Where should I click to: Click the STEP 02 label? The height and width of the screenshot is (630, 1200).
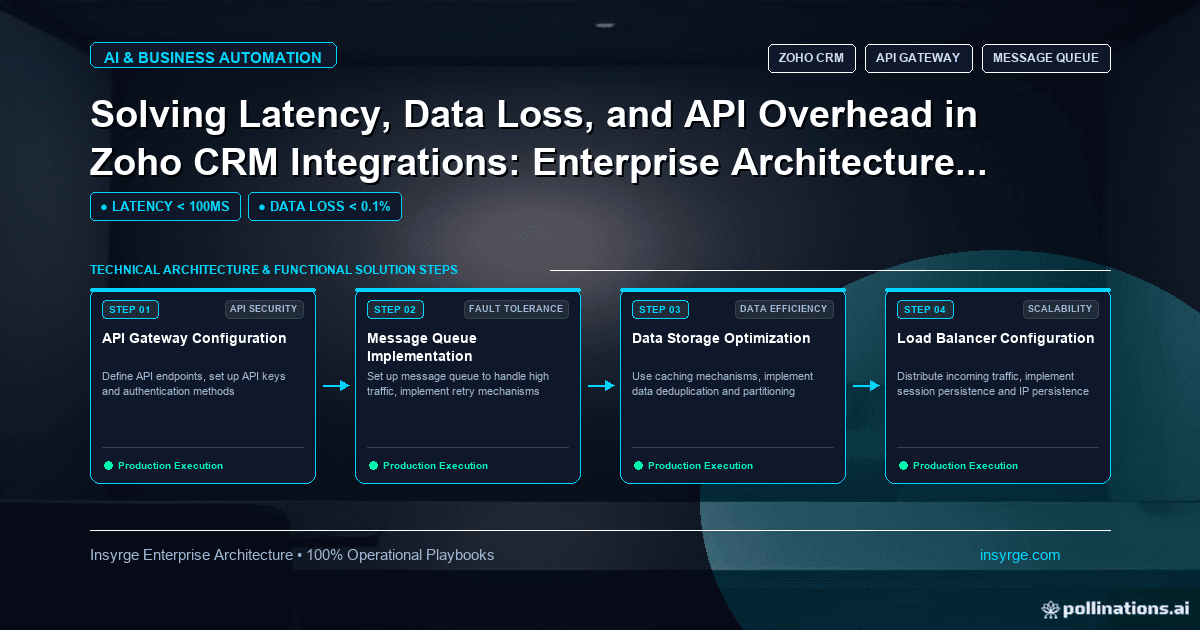click(x=395, y=310)
